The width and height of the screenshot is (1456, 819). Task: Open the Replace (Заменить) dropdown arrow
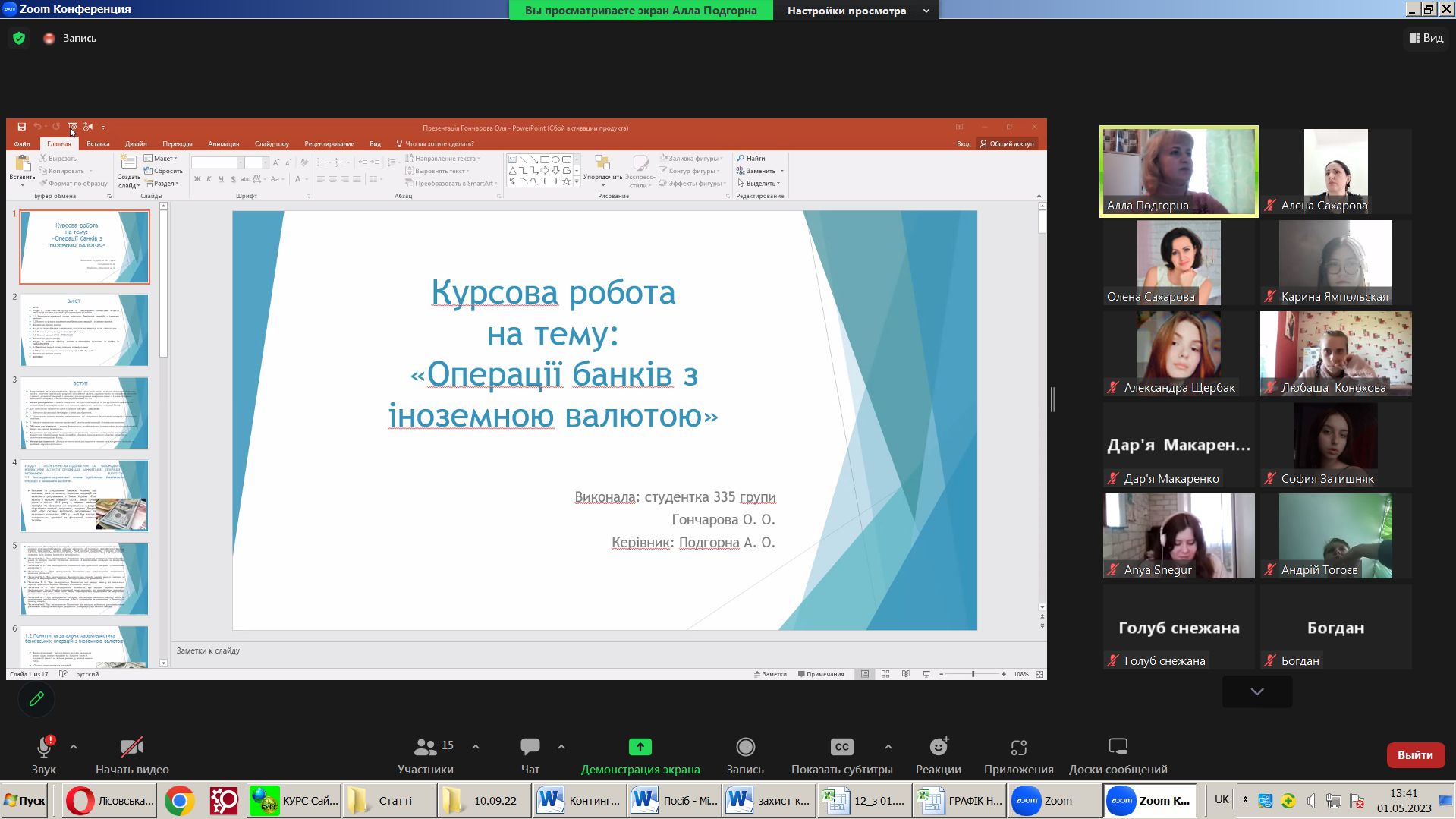click(x=782, y=171)
